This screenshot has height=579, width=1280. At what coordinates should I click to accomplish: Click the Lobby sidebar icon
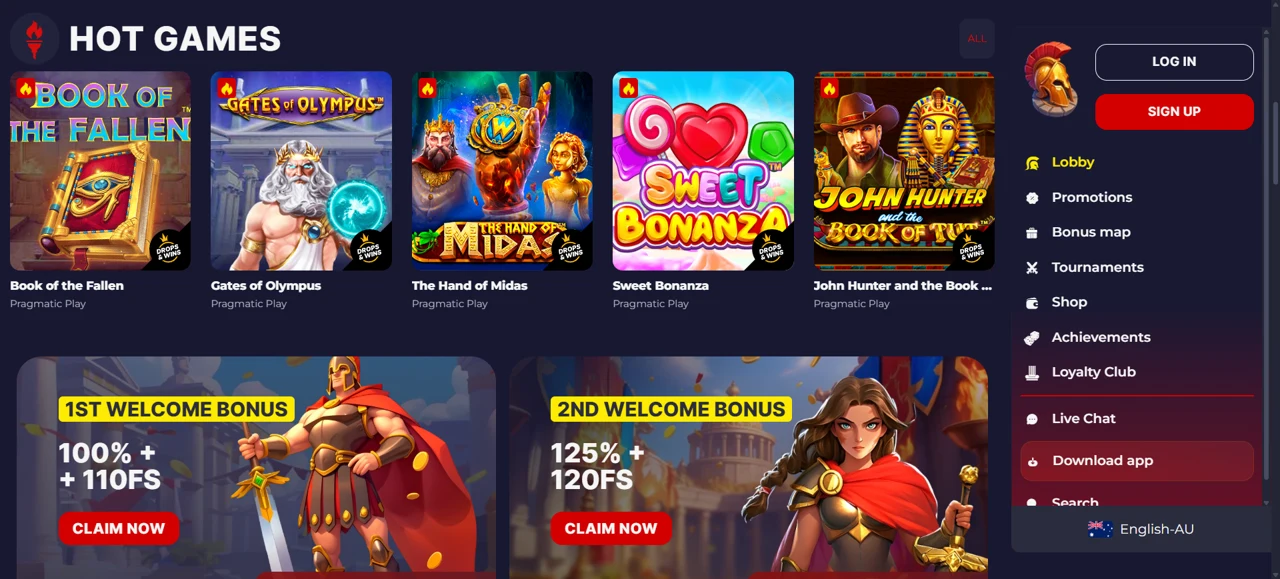1032,163
